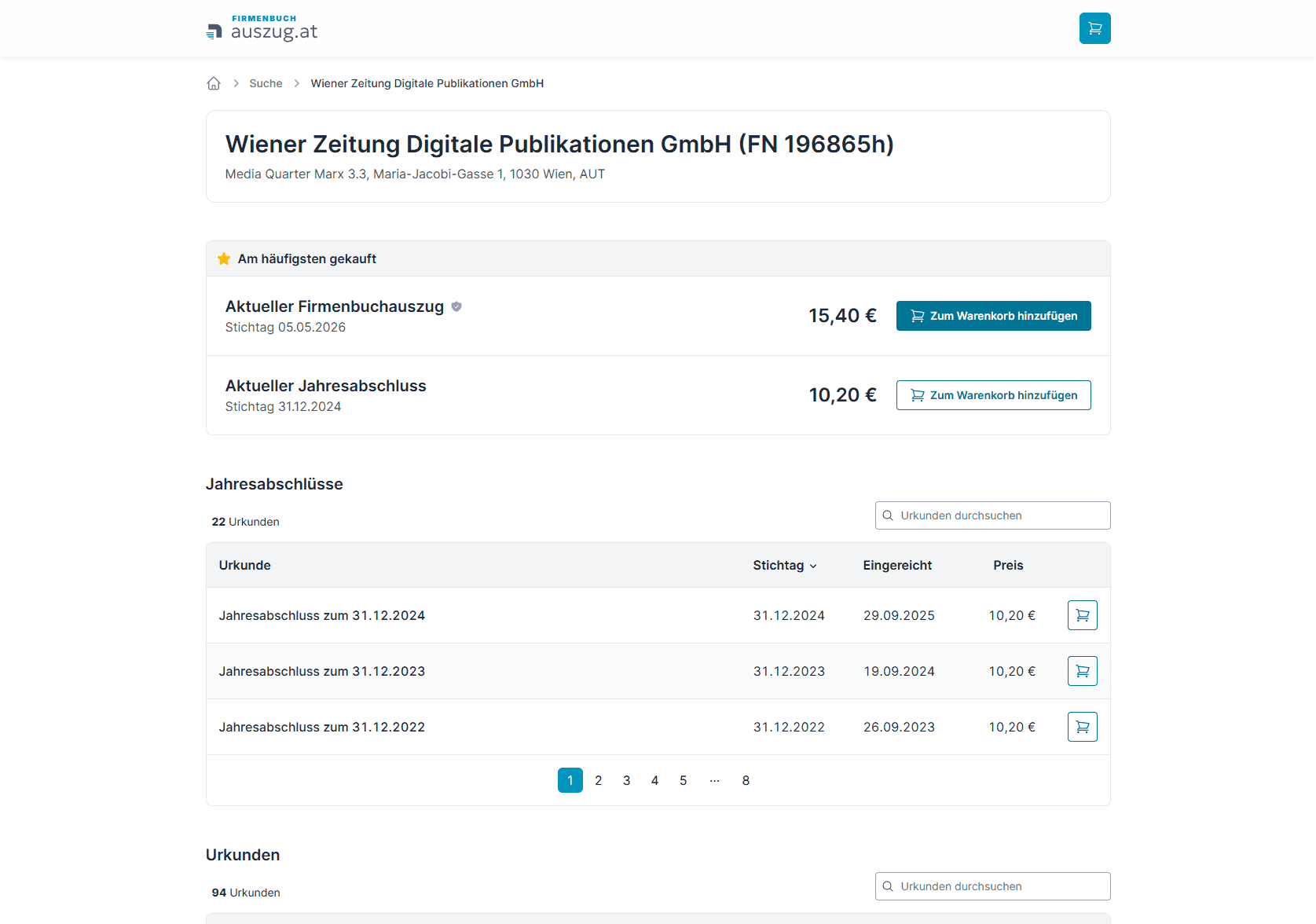Click the Preis column header
This screenshot has height=924, width=1316.
[x=1008, y=565]
